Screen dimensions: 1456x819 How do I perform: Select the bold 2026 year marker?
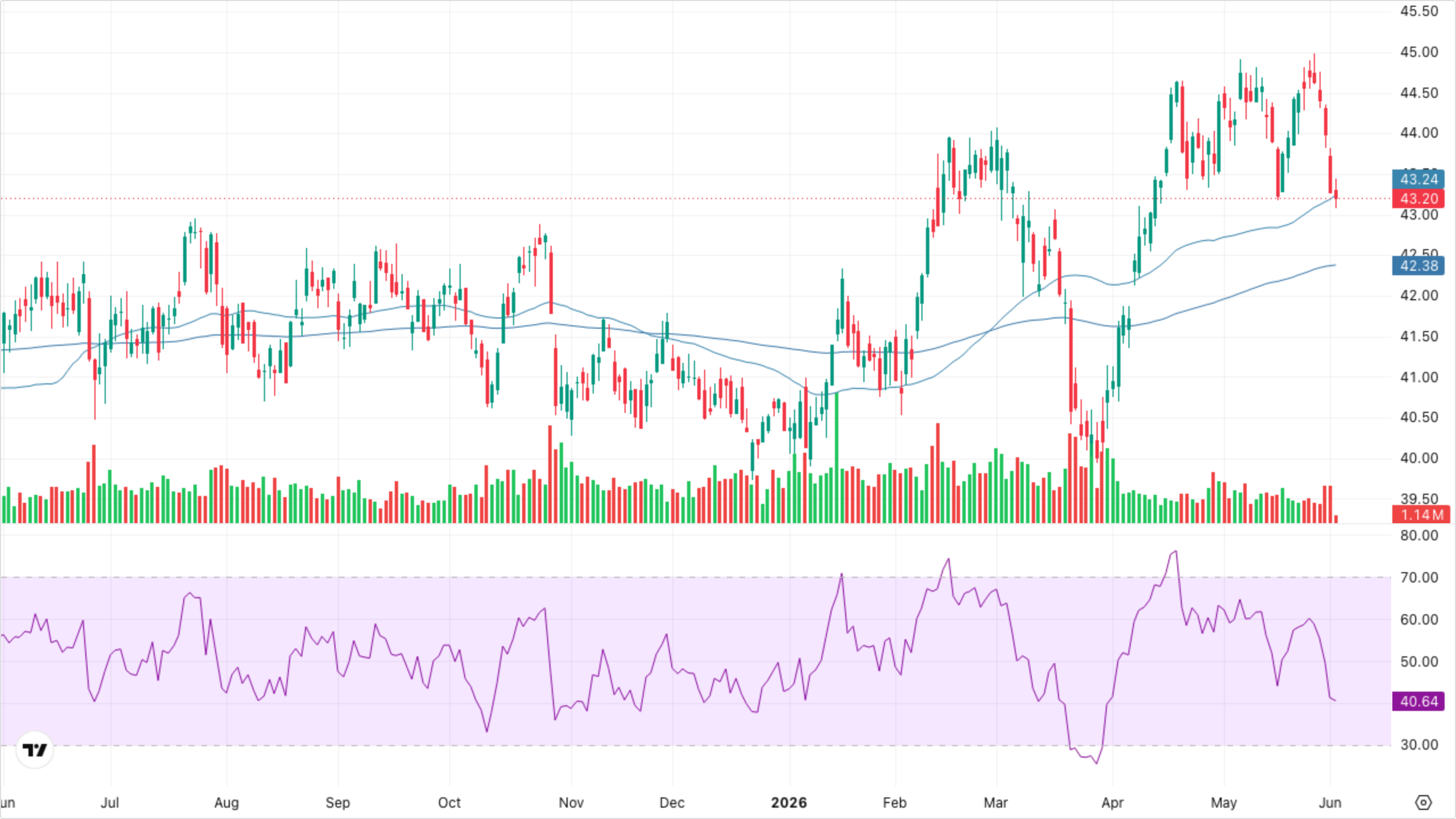pos(789,803)
